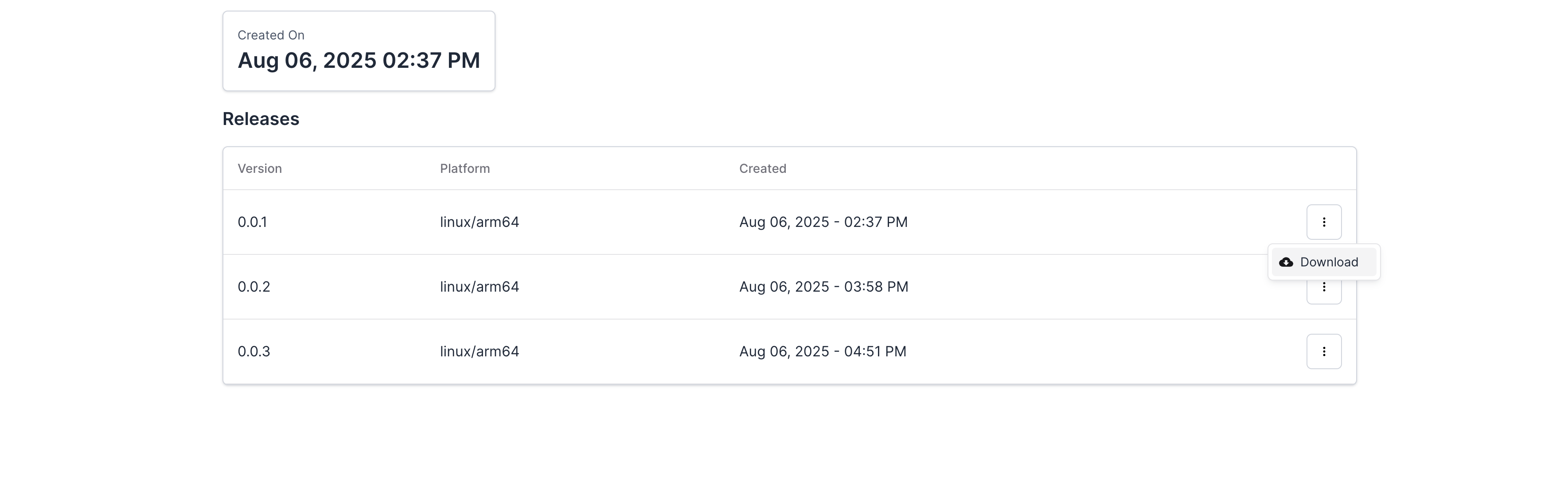Click the Platform column header
Image resolution: width=1568 pixels, height=484 pixels.
[465, 168]
